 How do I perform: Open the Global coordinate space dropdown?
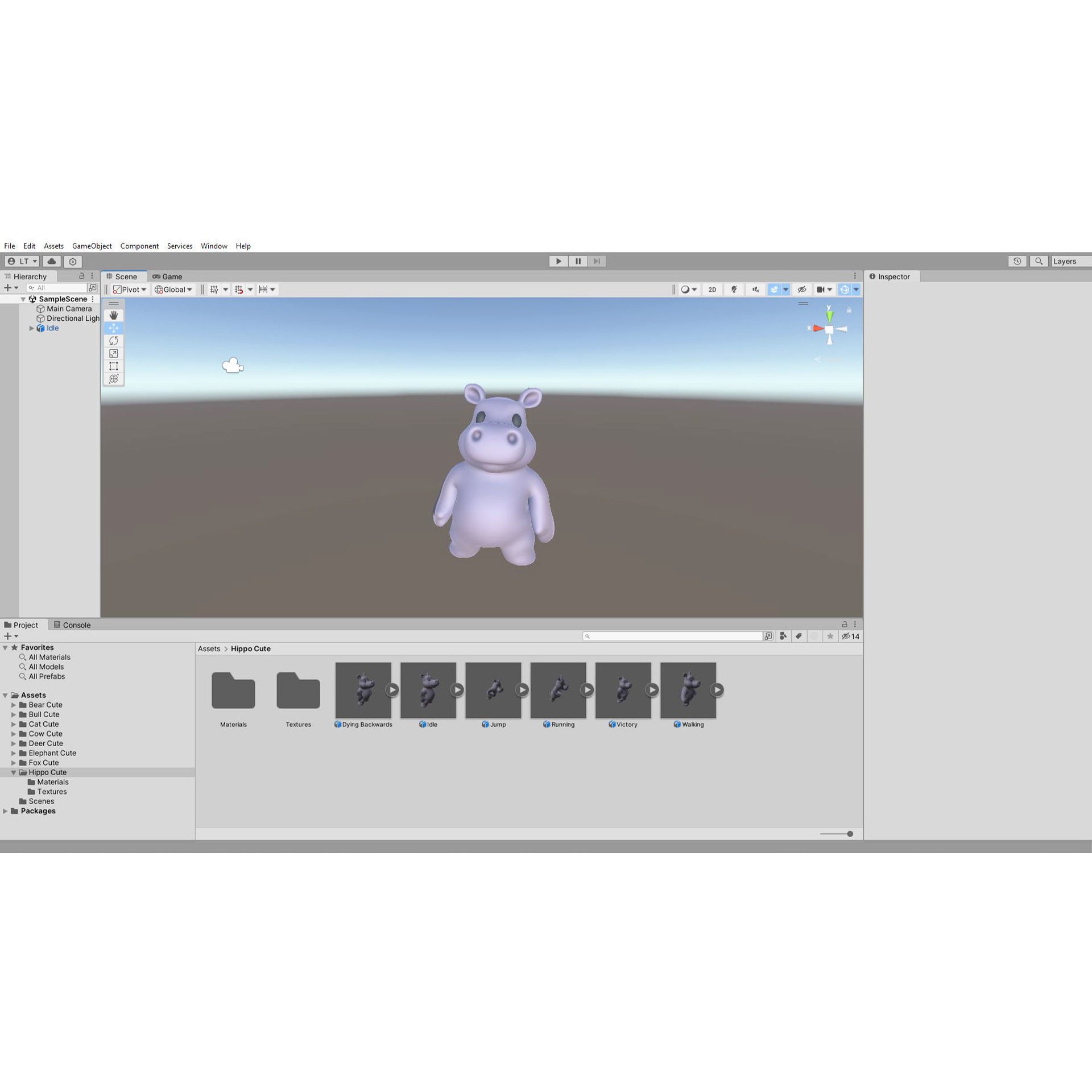coord(173,289)
